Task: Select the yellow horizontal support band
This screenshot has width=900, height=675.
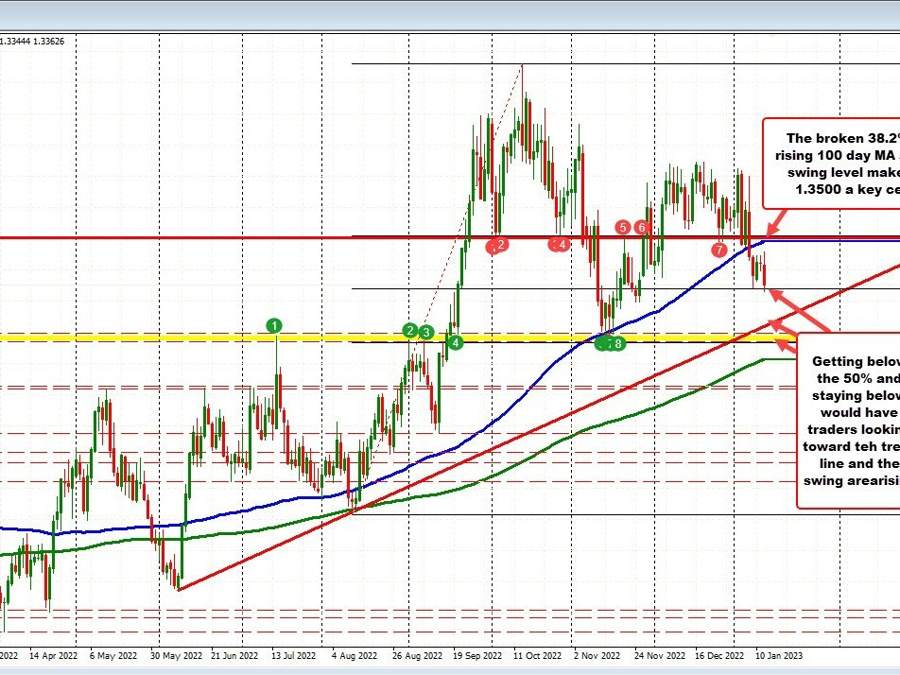Action: 200,340
